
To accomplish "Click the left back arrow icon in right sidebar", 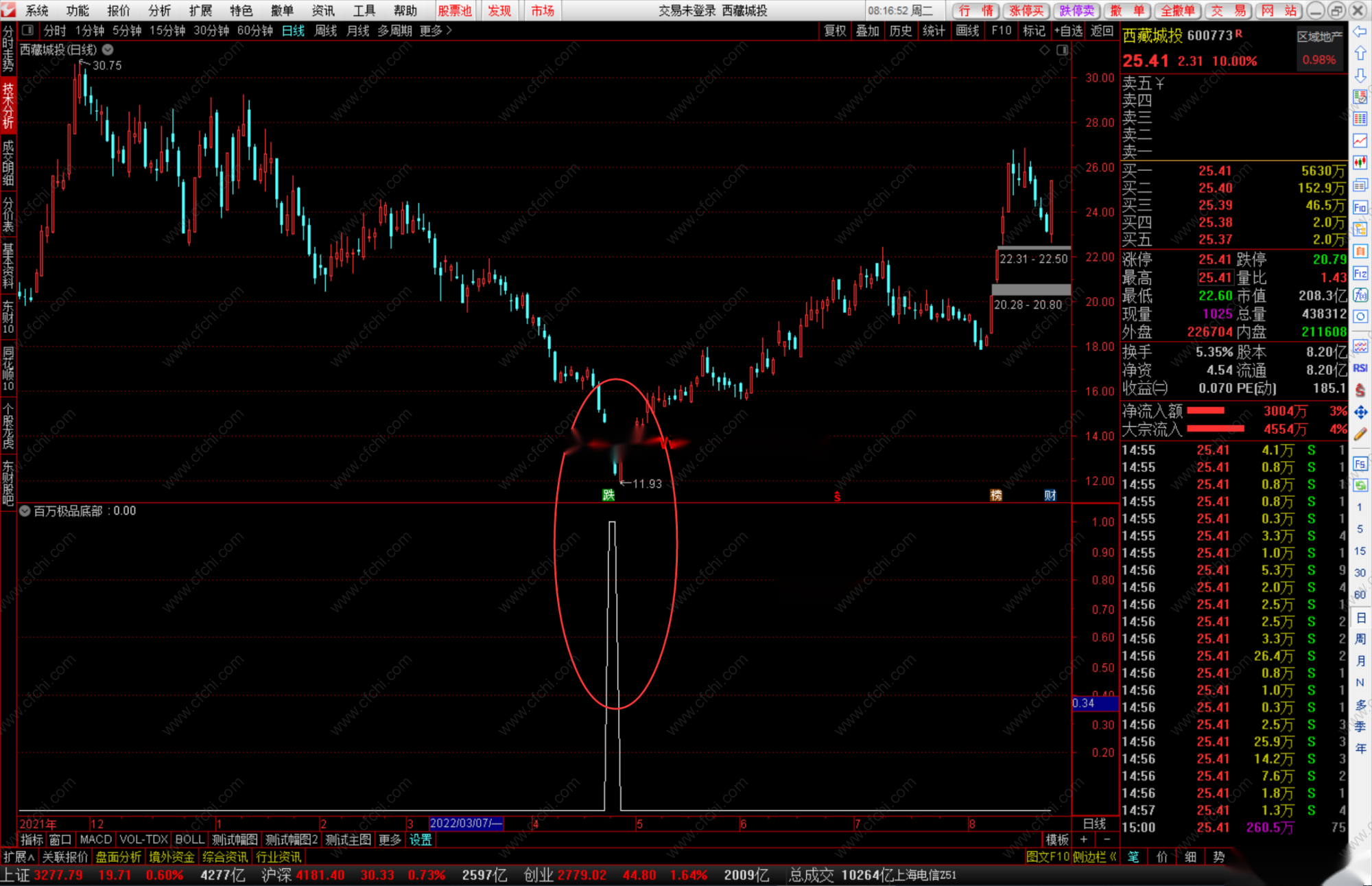I will click(1360, 32).
